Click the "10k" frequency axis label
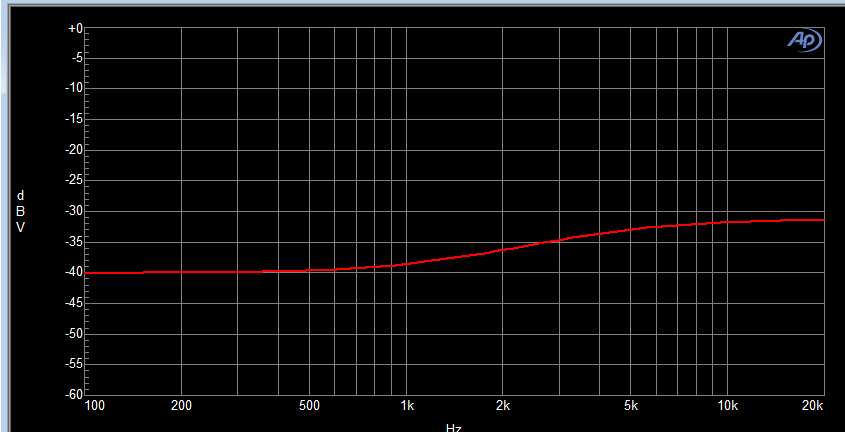 click(728, 405)
